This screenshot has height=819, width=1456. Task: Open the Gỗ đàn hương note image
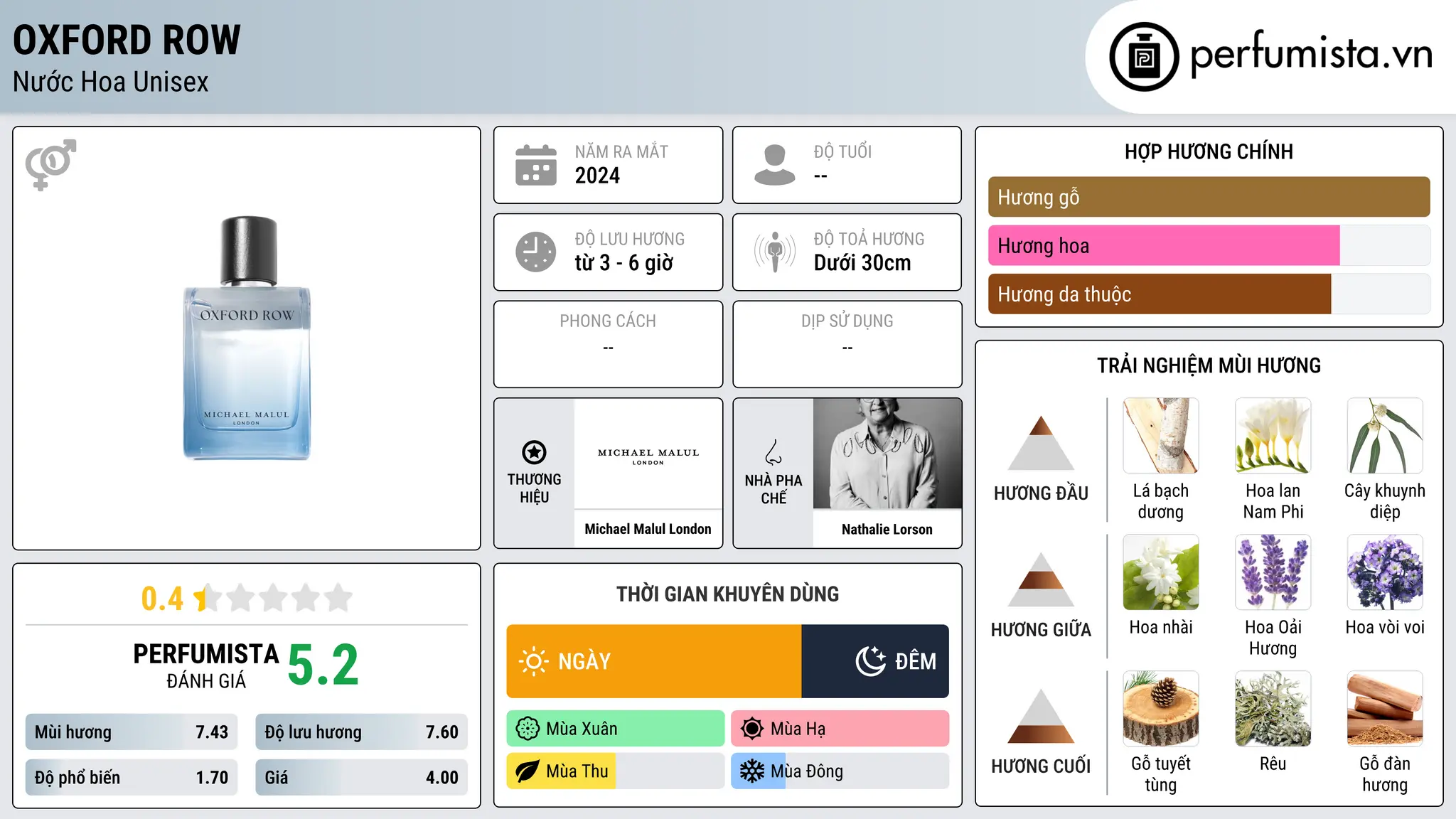[1385, 709]
